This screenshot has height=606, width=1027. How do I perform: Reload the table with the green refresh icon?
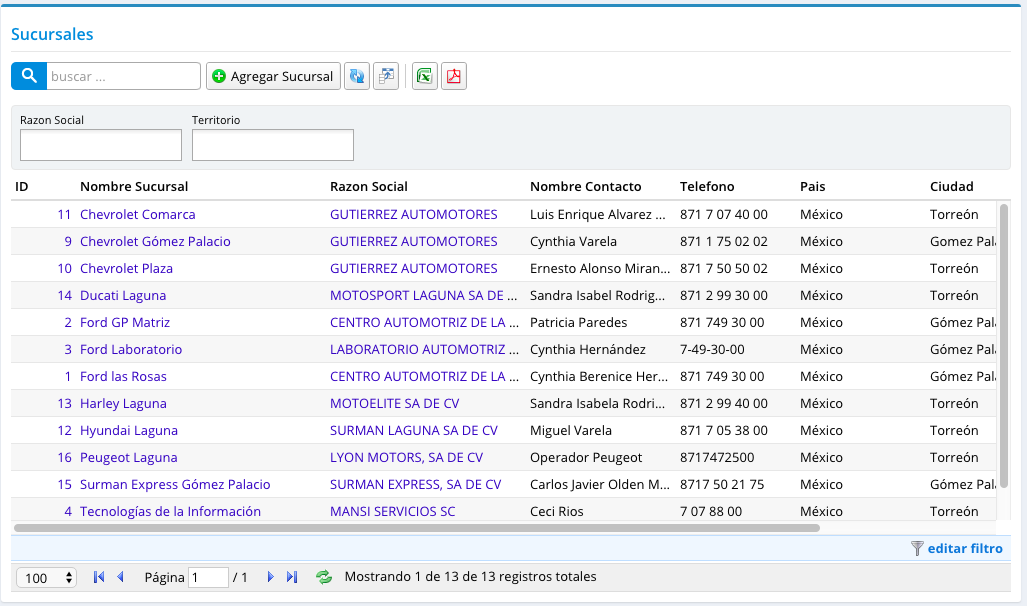click(324, 577)
